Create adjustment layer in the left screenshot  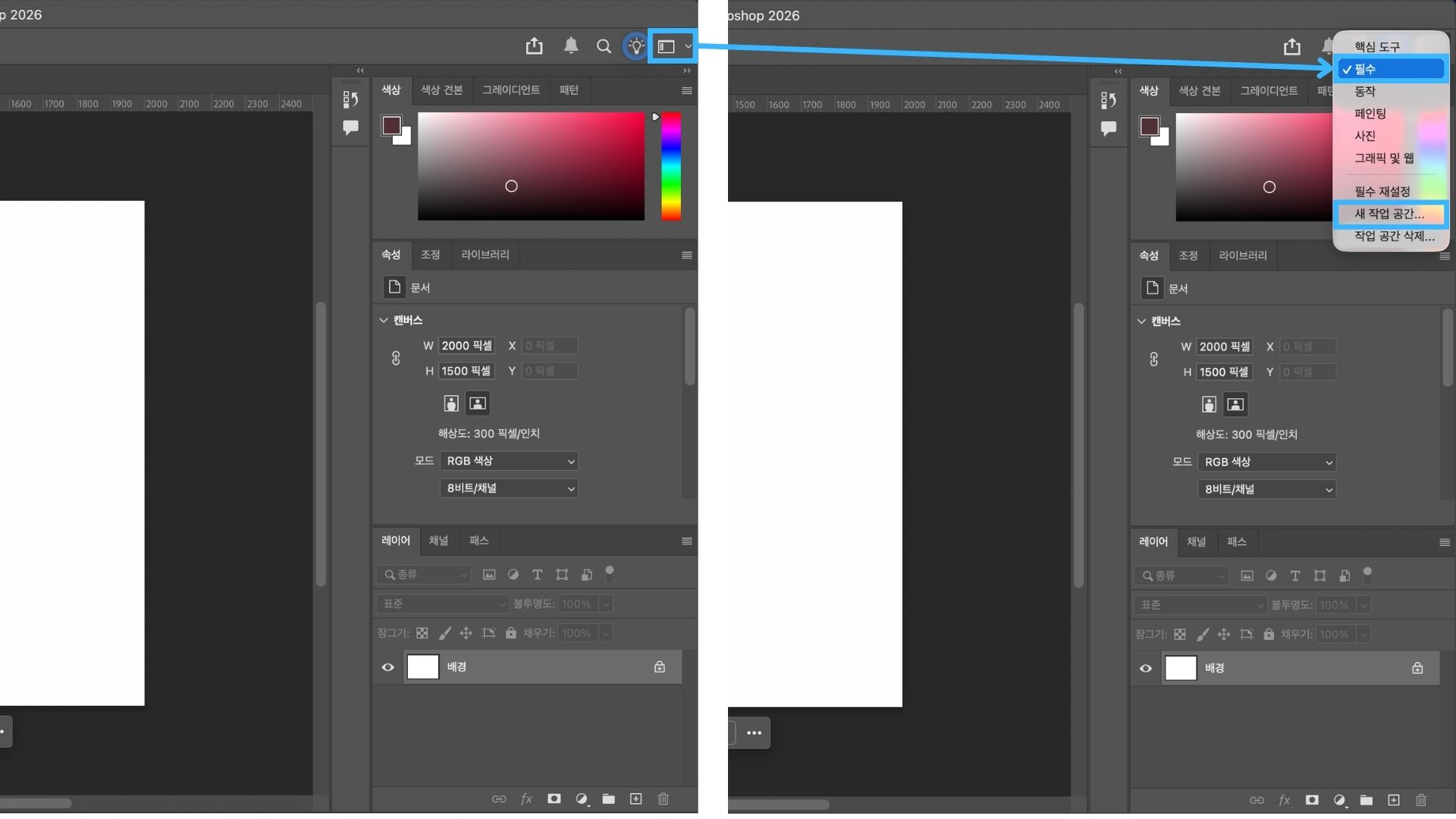tap(582, 799)
